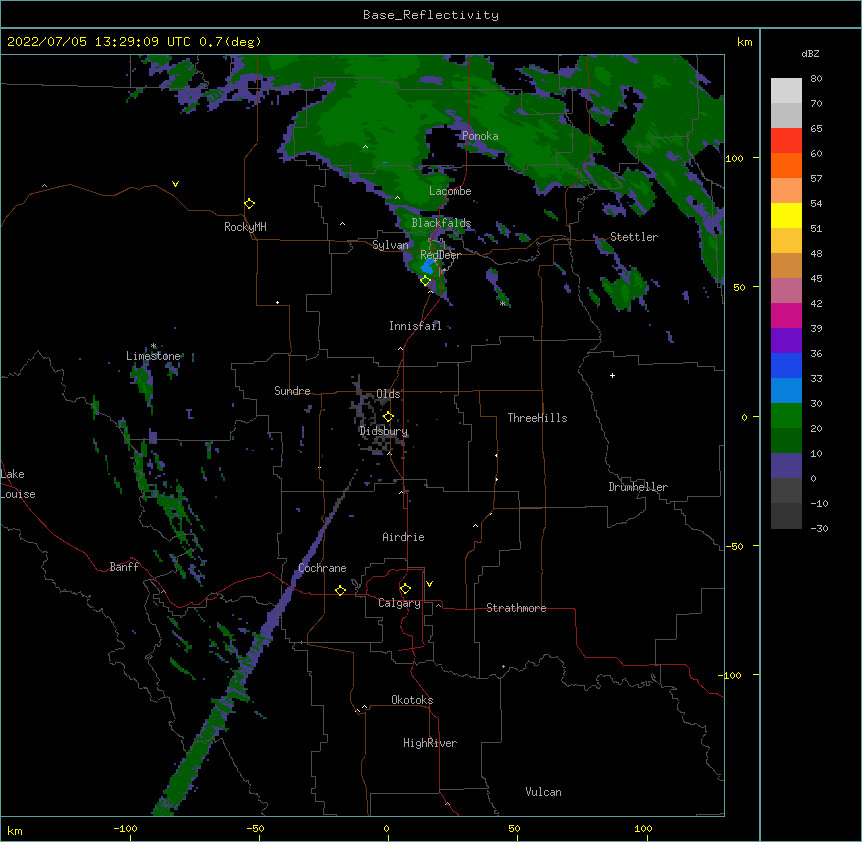Click the Innisfail city label
The width and height of the screenshot is (862, 842).
pyautogui.click(x=415, y=326)
